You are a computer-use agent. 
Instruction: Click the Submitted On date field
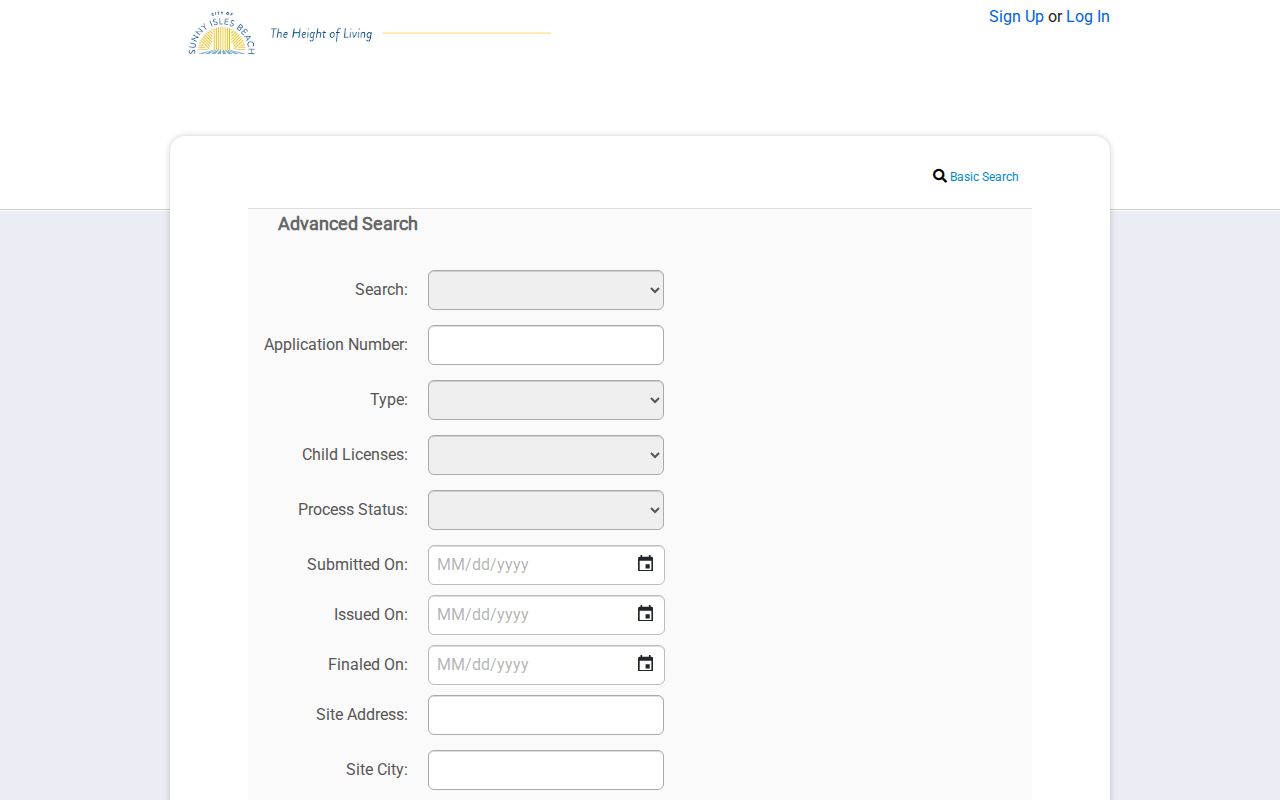point(546,565)
